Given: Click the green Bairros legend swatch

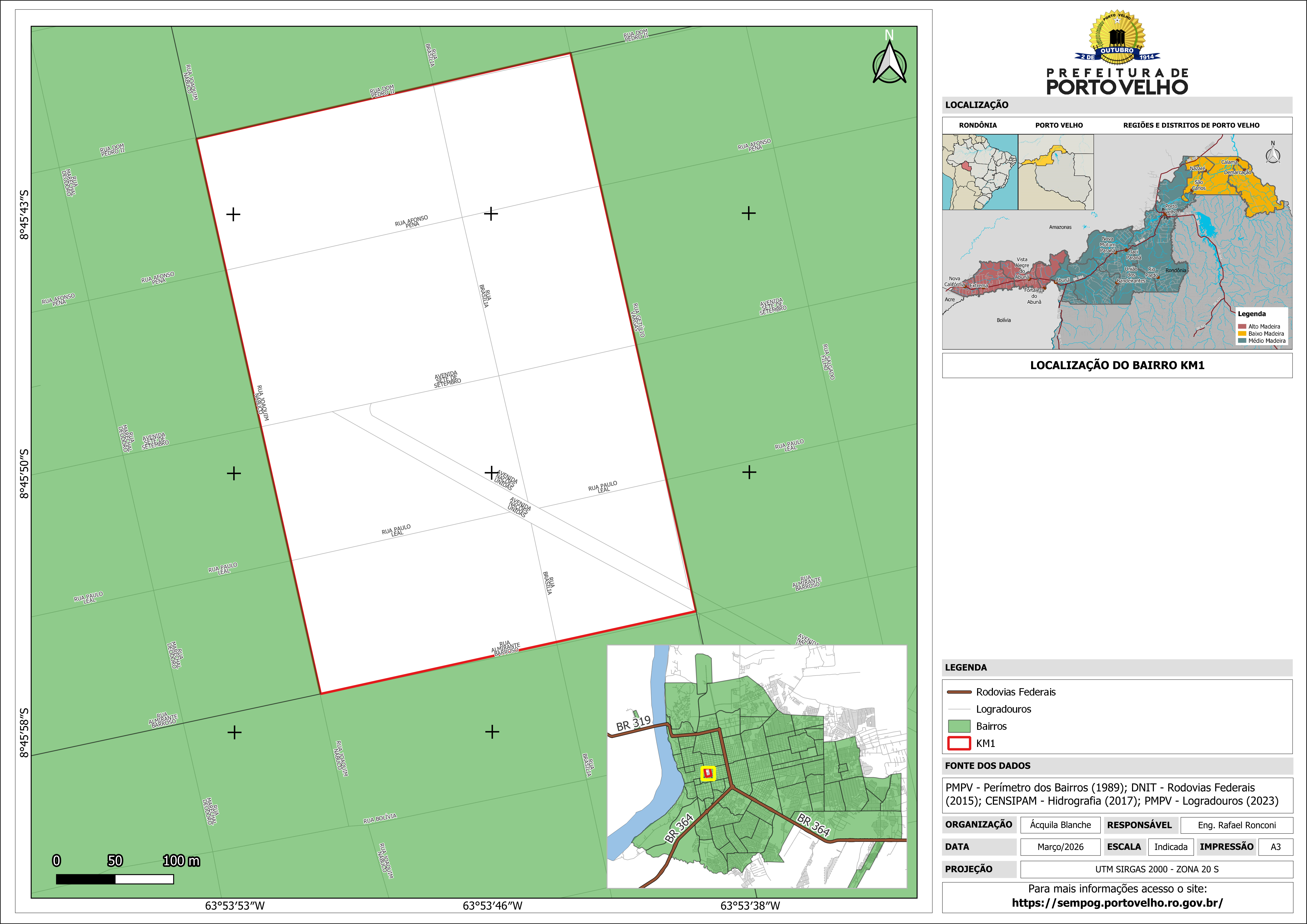Looking at the screenshot, I should 959,726.
